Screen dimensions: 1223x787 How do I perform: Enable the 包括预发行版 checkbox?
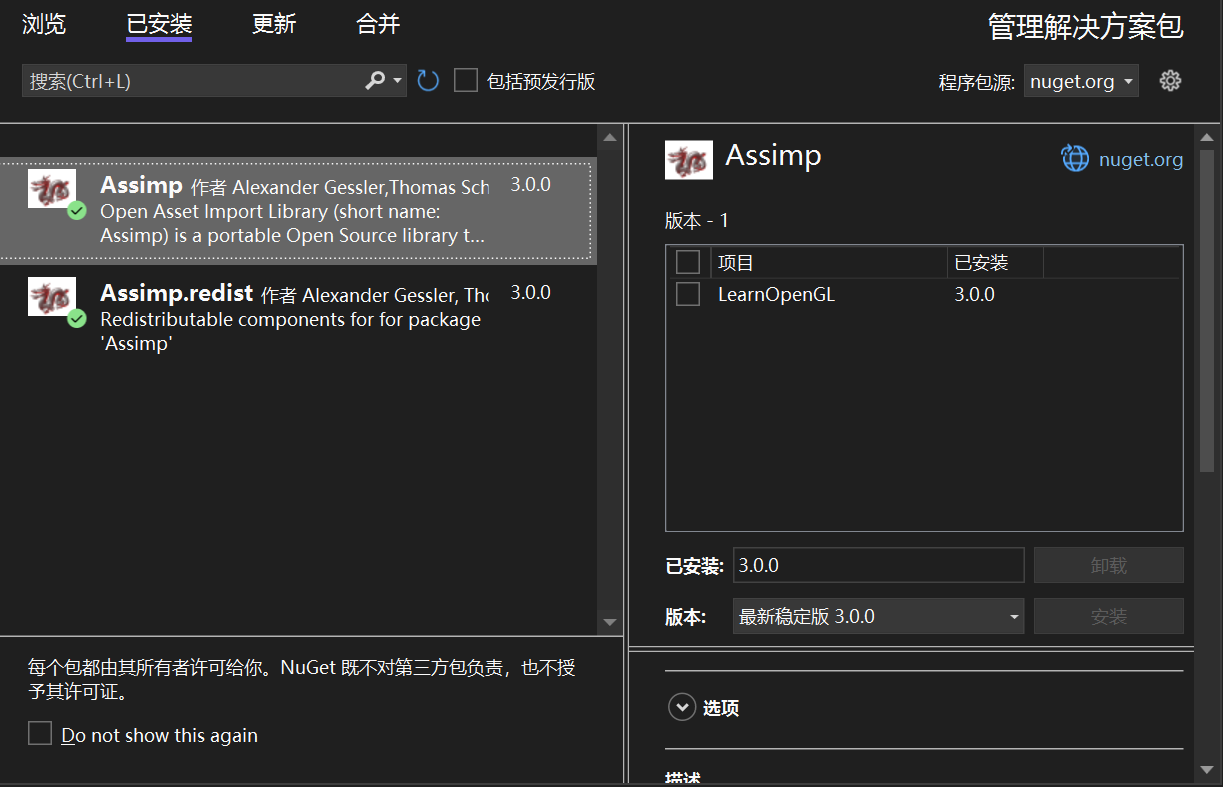466,80
